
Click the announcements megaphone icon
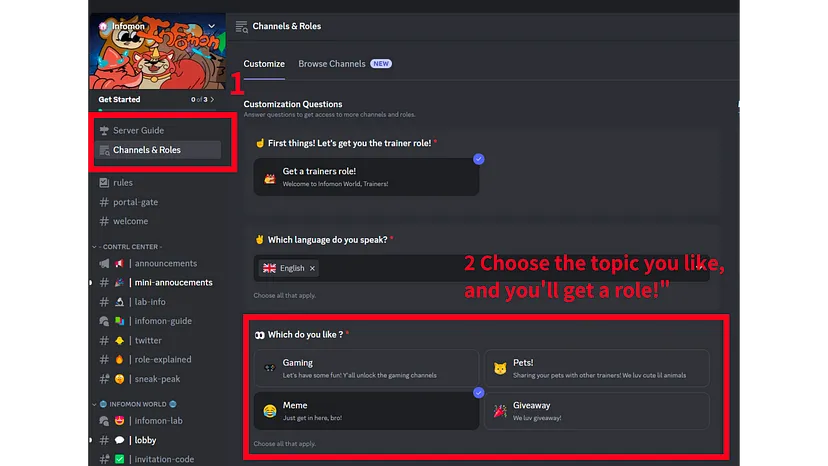click(104, 263)
